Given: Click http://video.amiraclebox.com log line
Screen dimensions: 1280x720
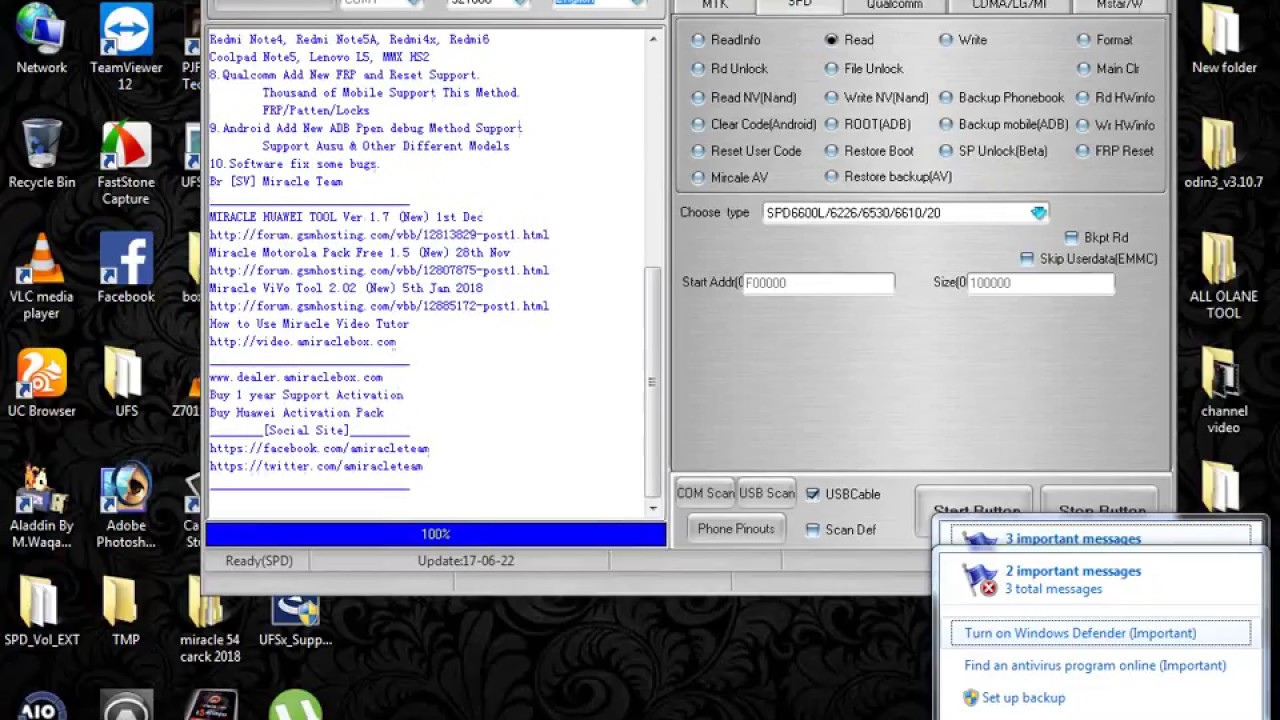Looking at the screenshot, I should [x=303, y=342].
